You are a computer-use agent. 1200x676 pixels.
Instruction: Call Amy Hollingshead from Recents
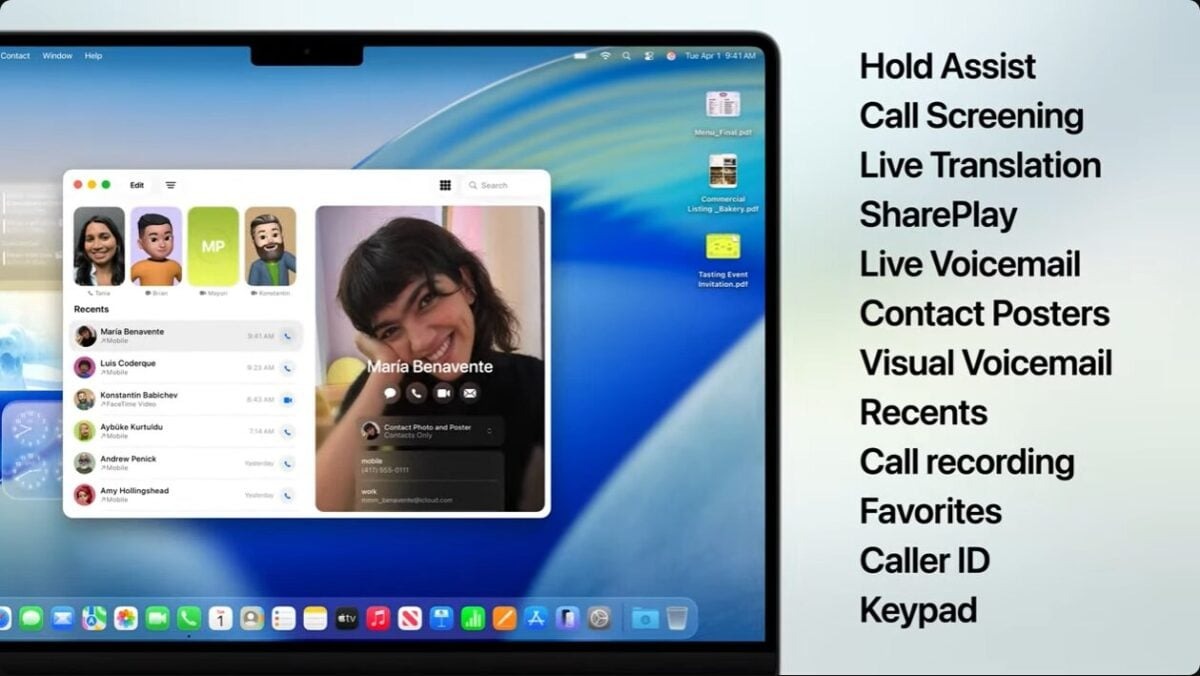click(290, 493)
